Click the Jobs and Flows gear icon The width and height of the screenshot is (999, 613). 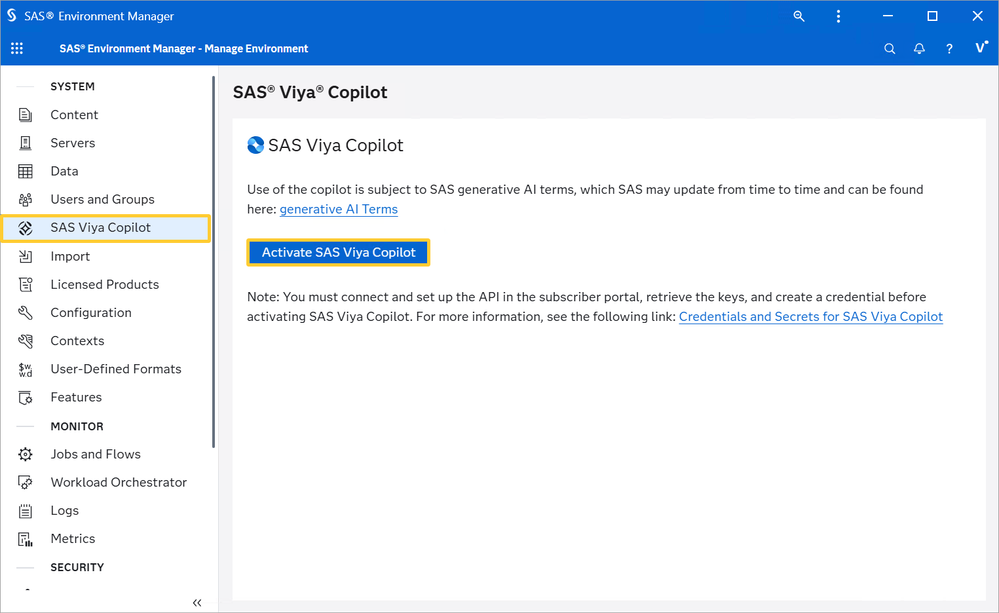pos(25,454)
